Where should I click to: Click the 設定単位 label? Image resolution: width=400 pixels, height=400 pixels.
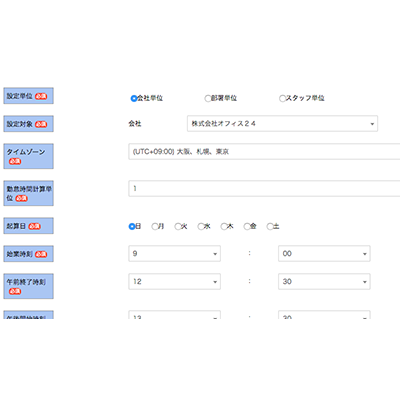(x=28, y=96)
